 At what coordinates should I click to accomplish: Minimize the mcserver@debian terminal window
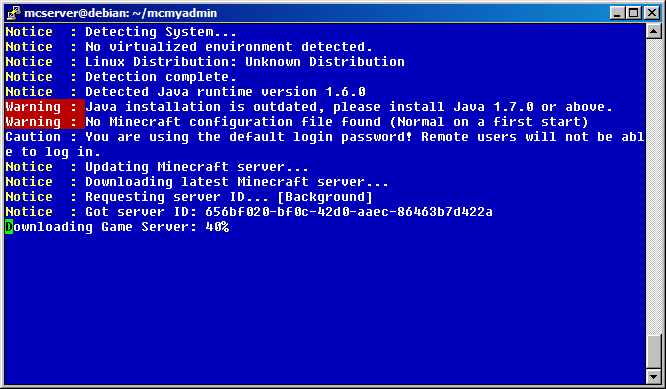coord(617,13)
